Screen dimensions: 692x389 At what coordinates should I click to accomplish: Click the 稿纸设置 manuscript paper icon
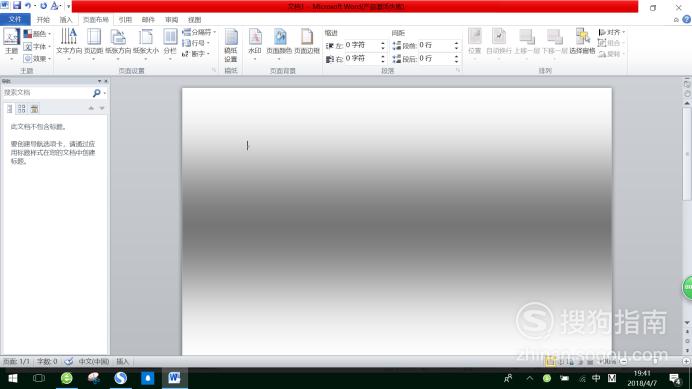tap(231, 45)
